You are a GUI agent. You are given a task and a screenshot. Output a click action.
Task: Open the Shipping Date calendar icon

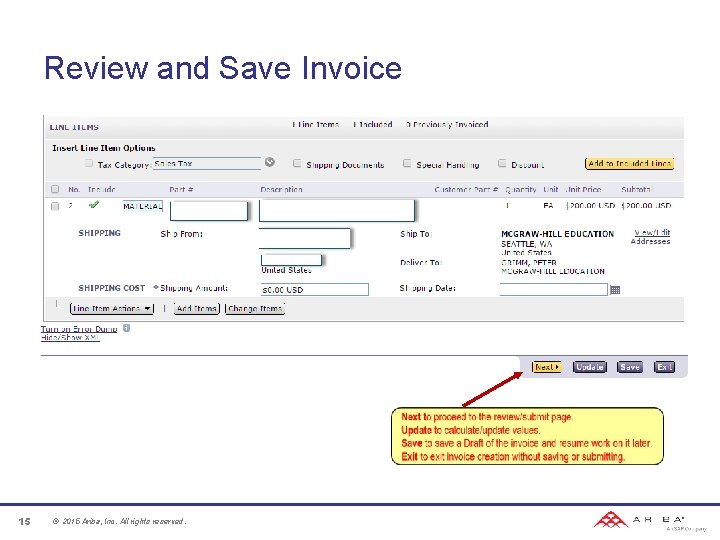[615, 290]
